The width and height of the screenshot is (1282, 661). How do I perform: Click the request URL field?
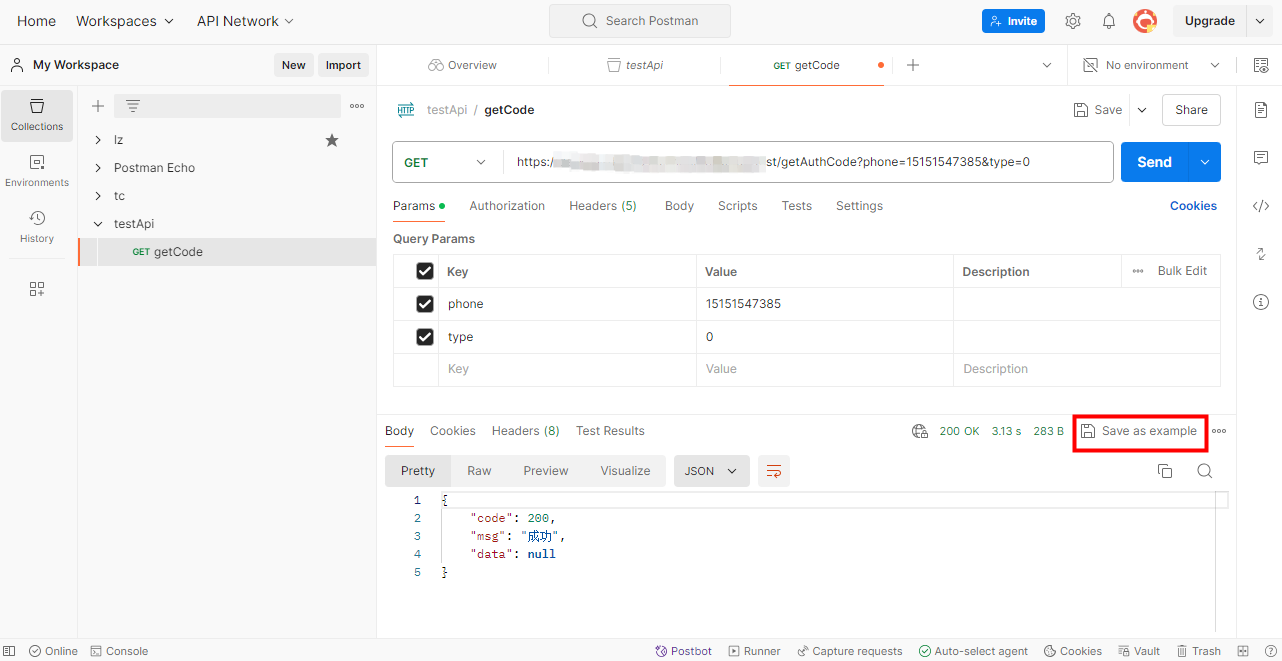coord(808,162)
